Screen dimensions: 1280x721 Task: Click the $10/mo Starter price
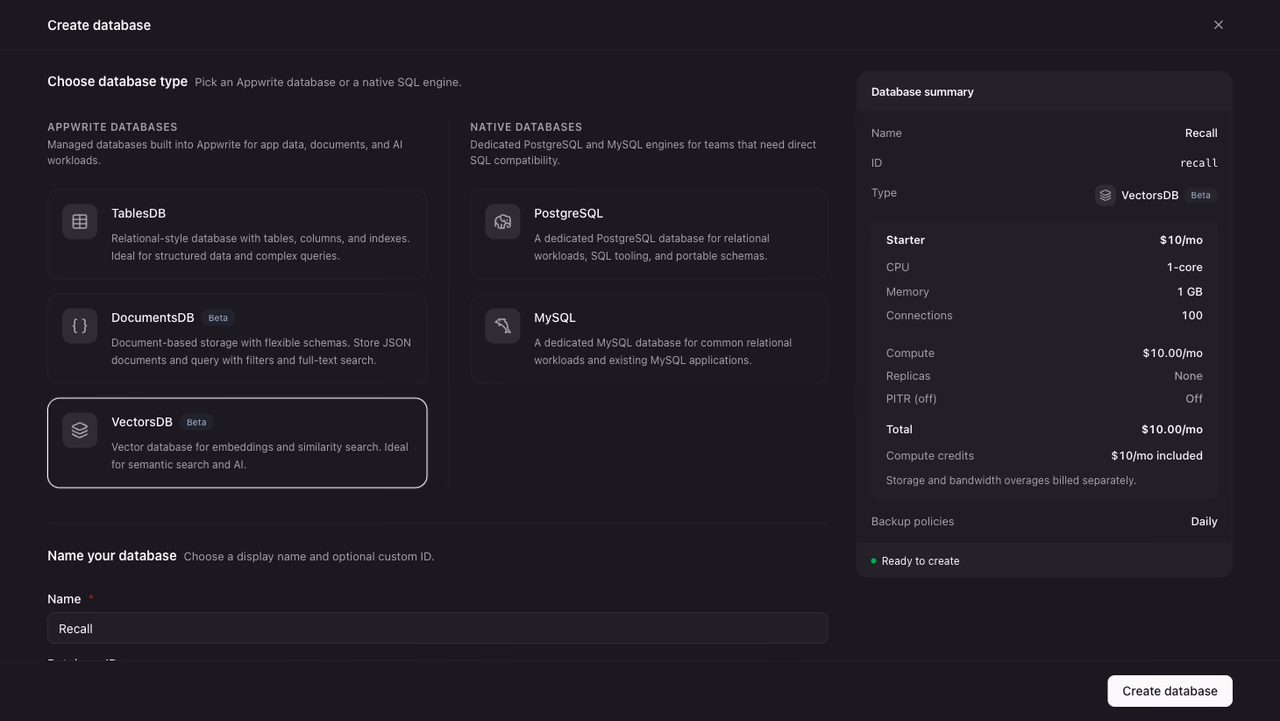[1181, 240]
